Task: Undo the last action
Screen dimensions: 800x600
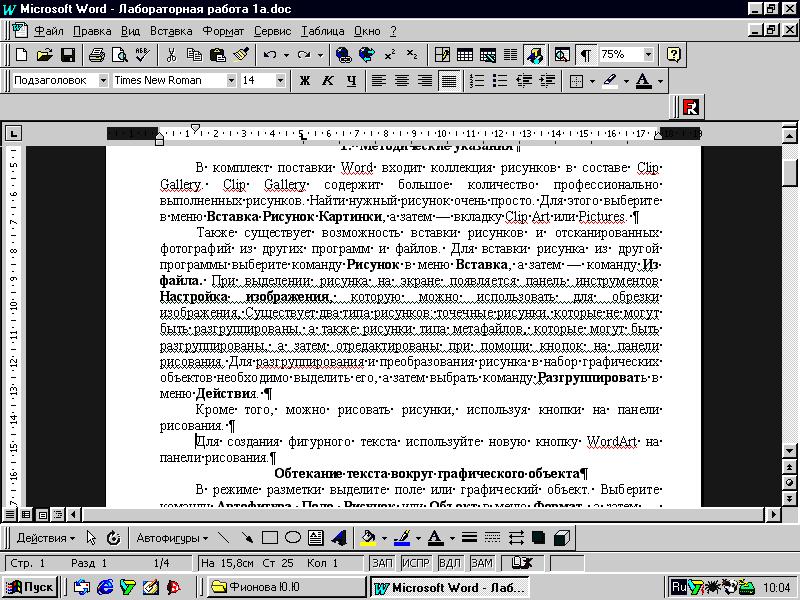Action: pos(270,55)
